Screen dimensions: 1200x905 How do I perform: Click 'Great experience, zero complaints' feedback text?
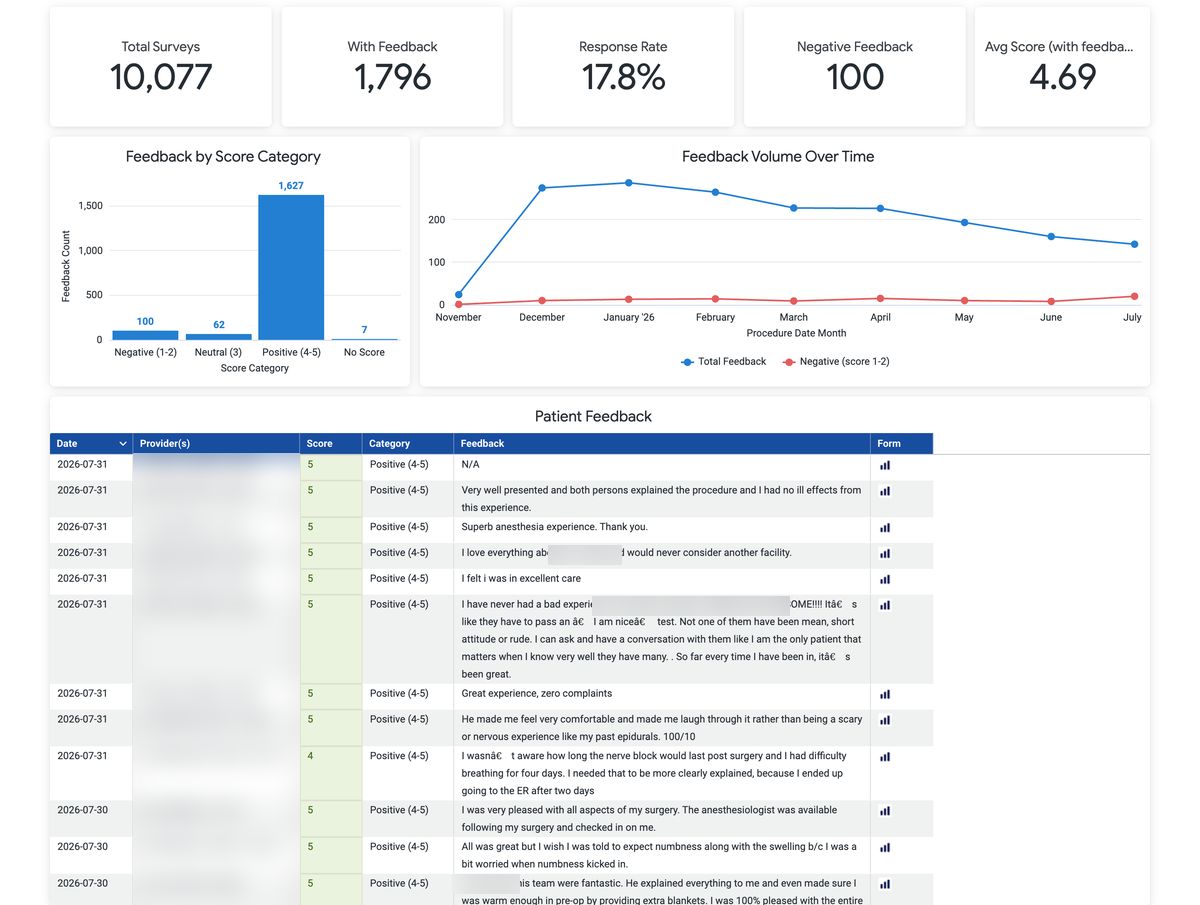536,693
